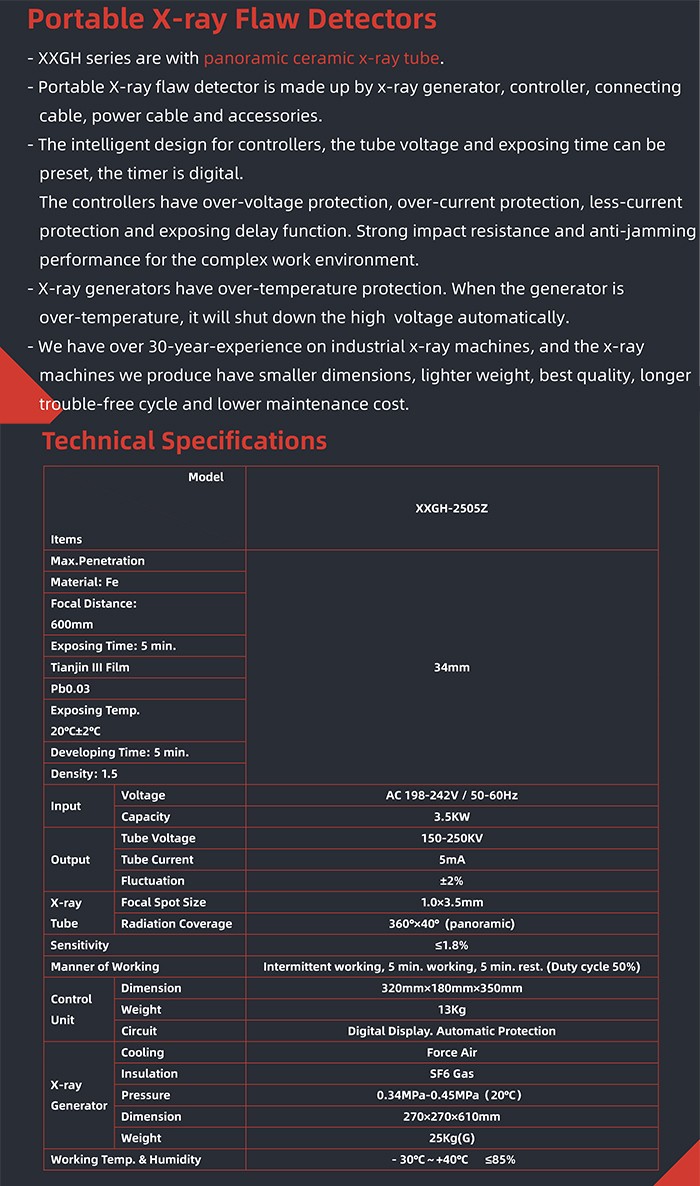Screen dimensions: 700x1186
Task: Select the Manner of Working duty cycle text
Action: (452, 966)
